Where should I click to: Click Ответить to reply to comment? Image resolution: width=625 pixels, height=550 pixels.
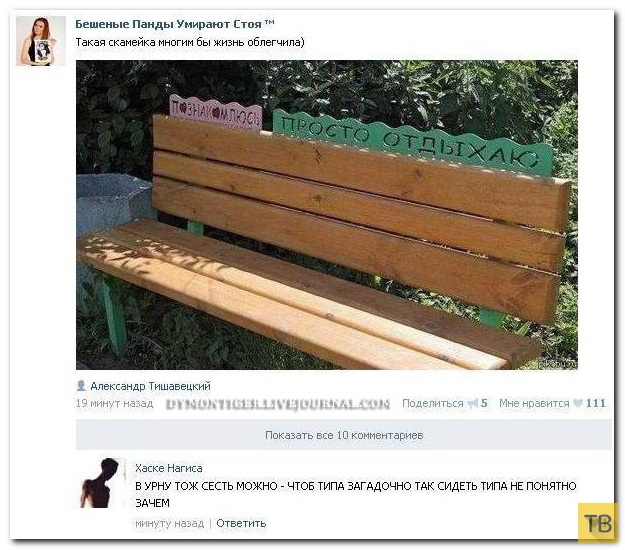(x=241, y=523)
